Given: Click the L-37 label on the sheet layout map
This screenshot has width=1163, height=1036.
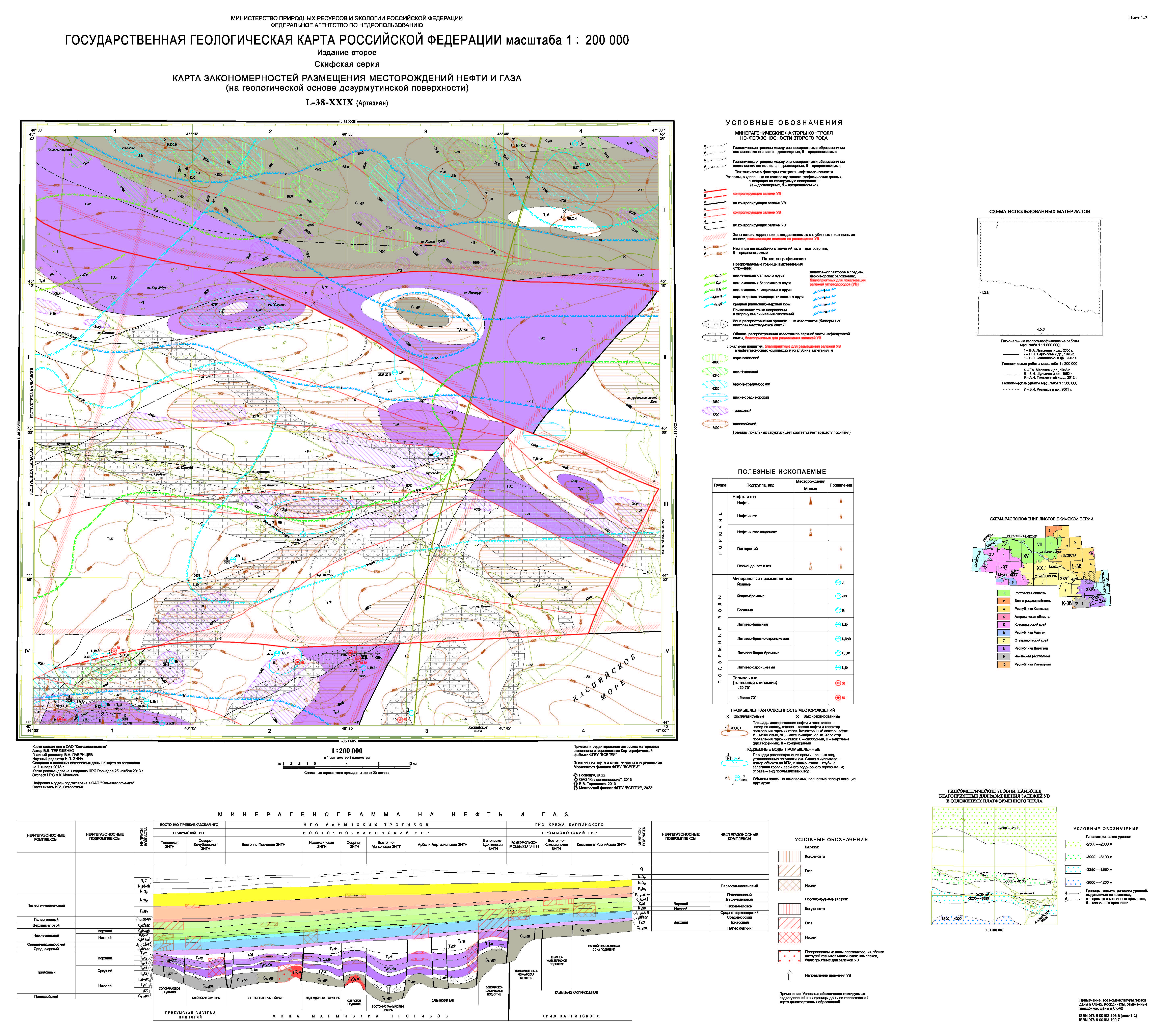Looking at the screenshot, I should (x=1003, y=568).
